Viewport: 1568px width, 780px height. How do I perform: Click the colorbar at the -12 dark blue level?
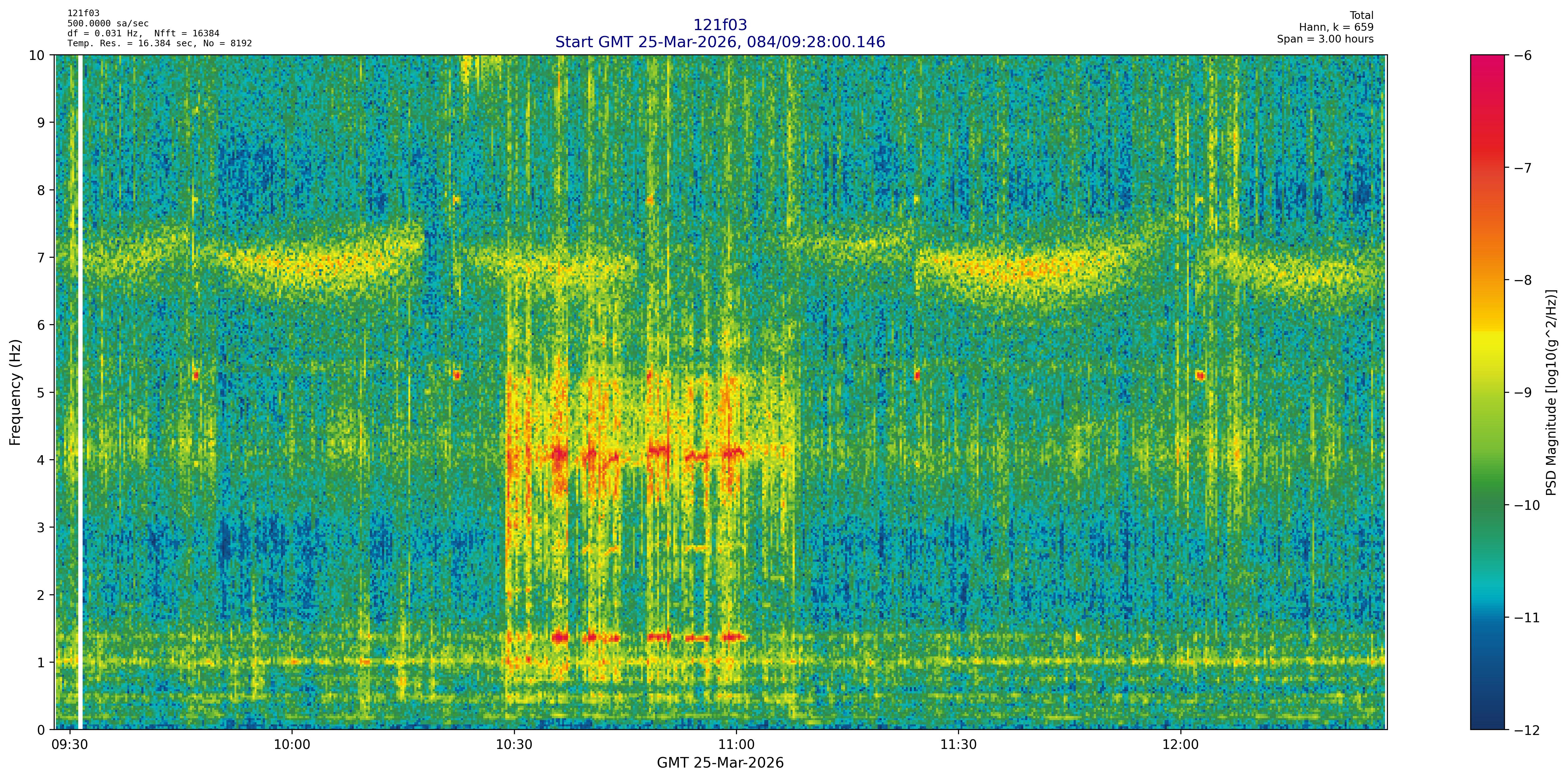[x=1487, y=727]
